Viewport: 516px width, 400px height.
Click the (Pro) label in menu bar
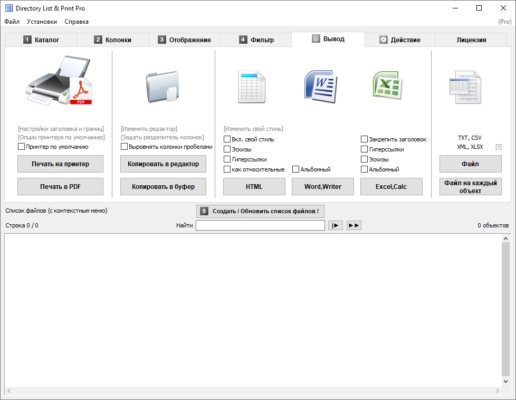pyautogui.click(x=505, y=22)
